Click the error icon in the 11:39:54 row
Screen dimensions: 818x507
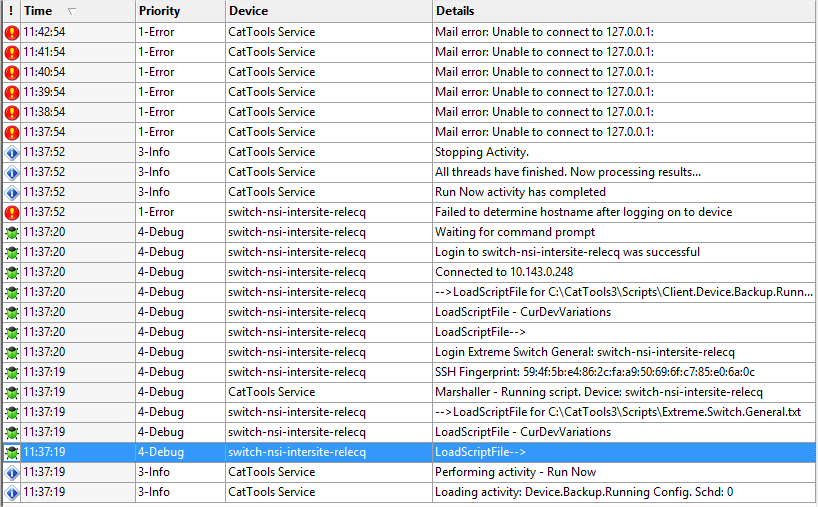click(11, 93)
